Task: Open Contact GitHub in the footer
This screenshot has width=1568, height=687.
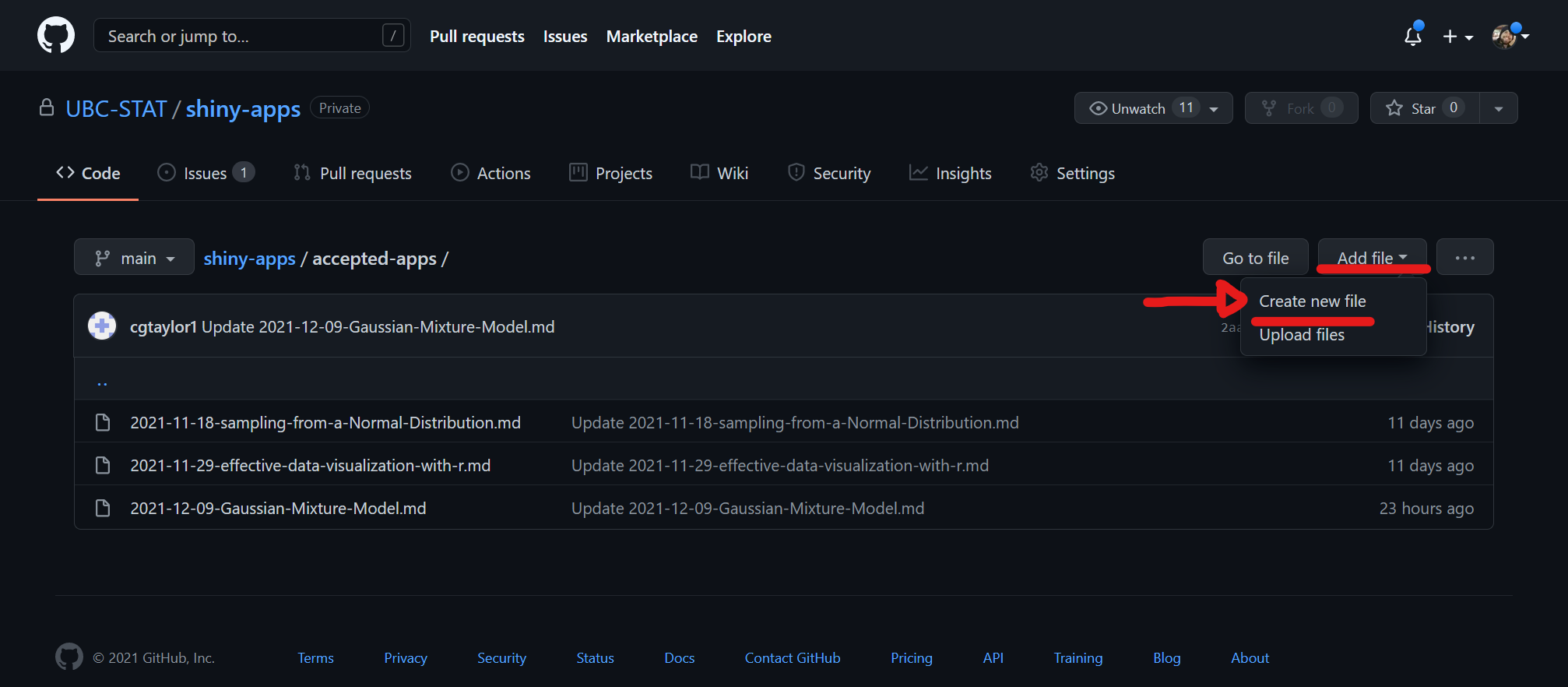Action: [x=793, y=658]
